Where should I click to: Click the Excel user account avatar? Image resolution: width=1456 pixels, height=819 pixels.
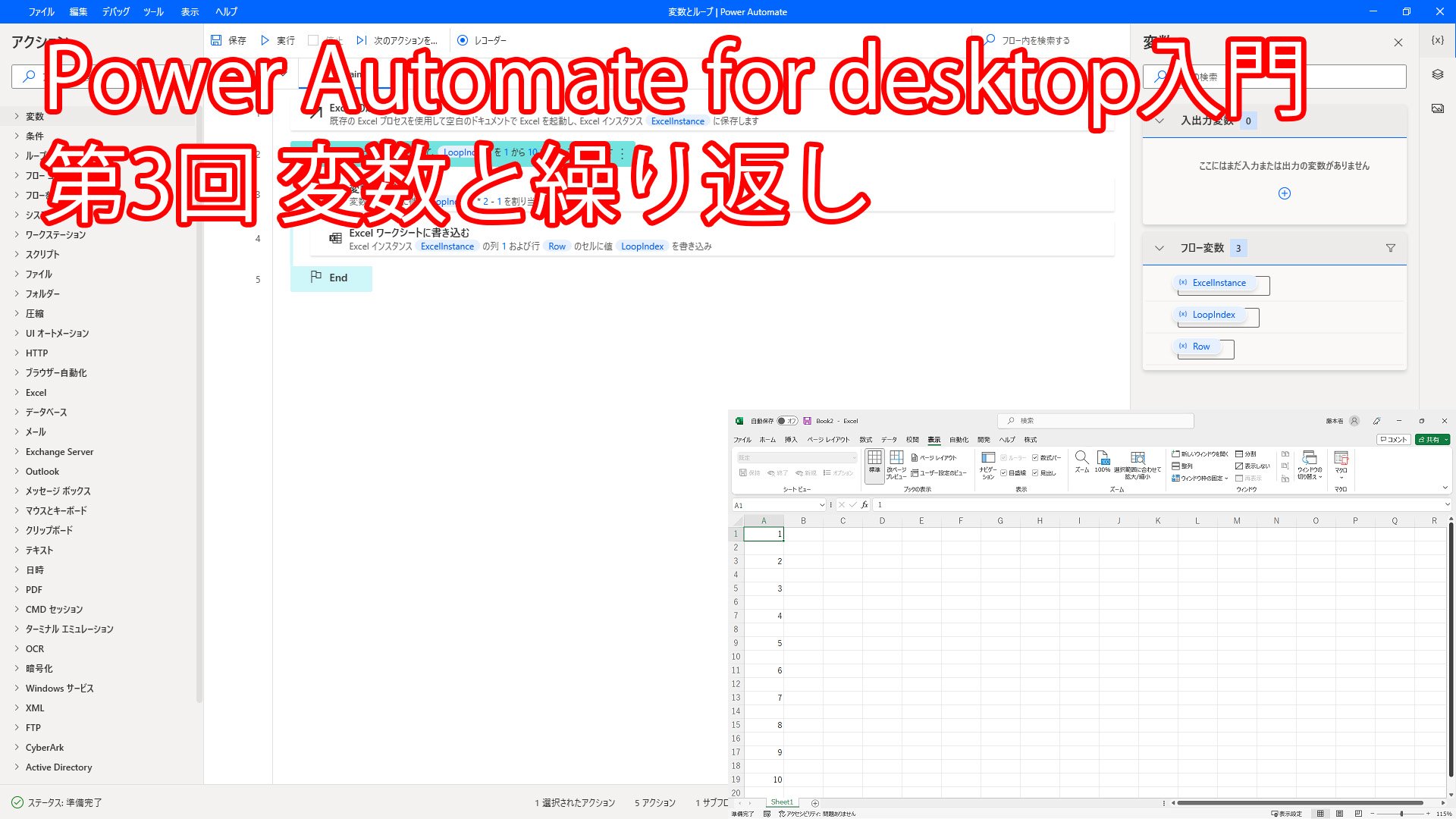[1354, 421]
